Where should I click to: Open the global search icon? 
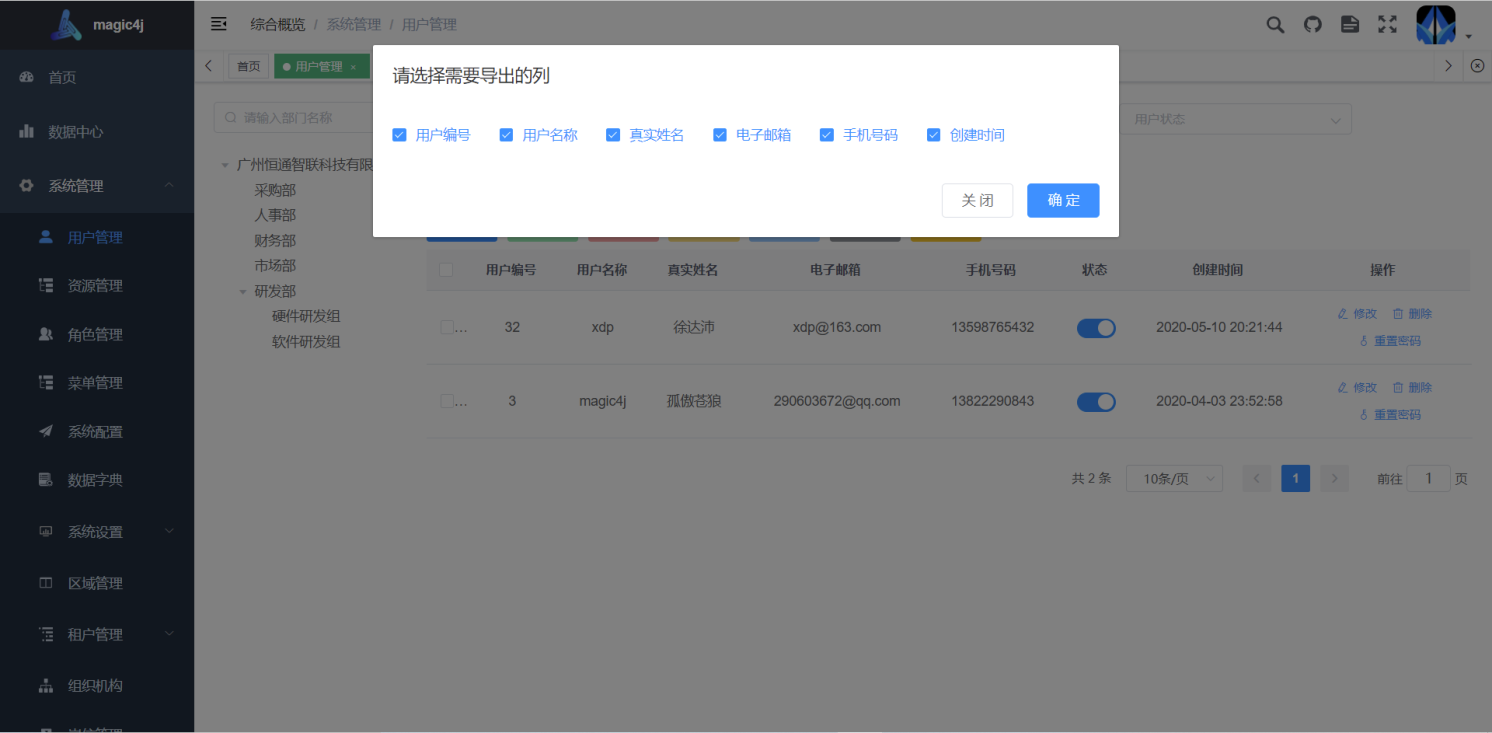click(1274, 24)
